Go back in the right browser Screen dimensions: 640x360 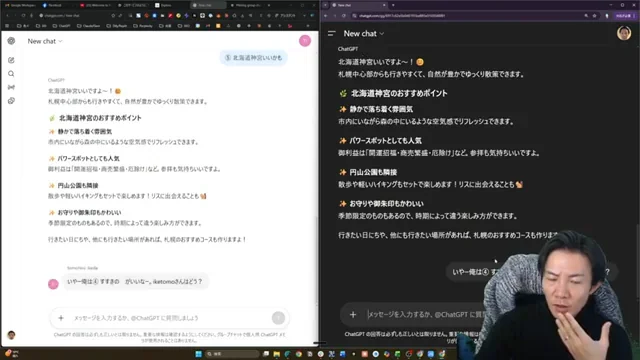(x=326, y=16)
